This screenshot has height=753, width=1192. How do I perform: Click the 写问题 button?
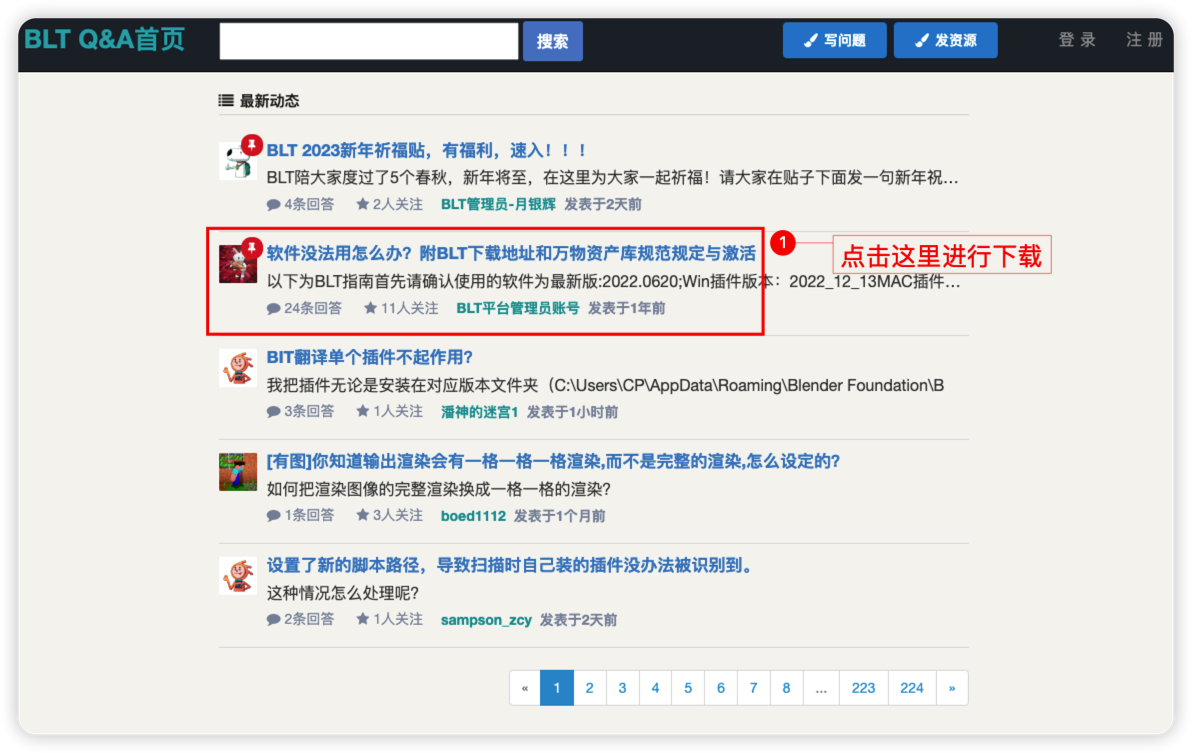coord(835,40)
